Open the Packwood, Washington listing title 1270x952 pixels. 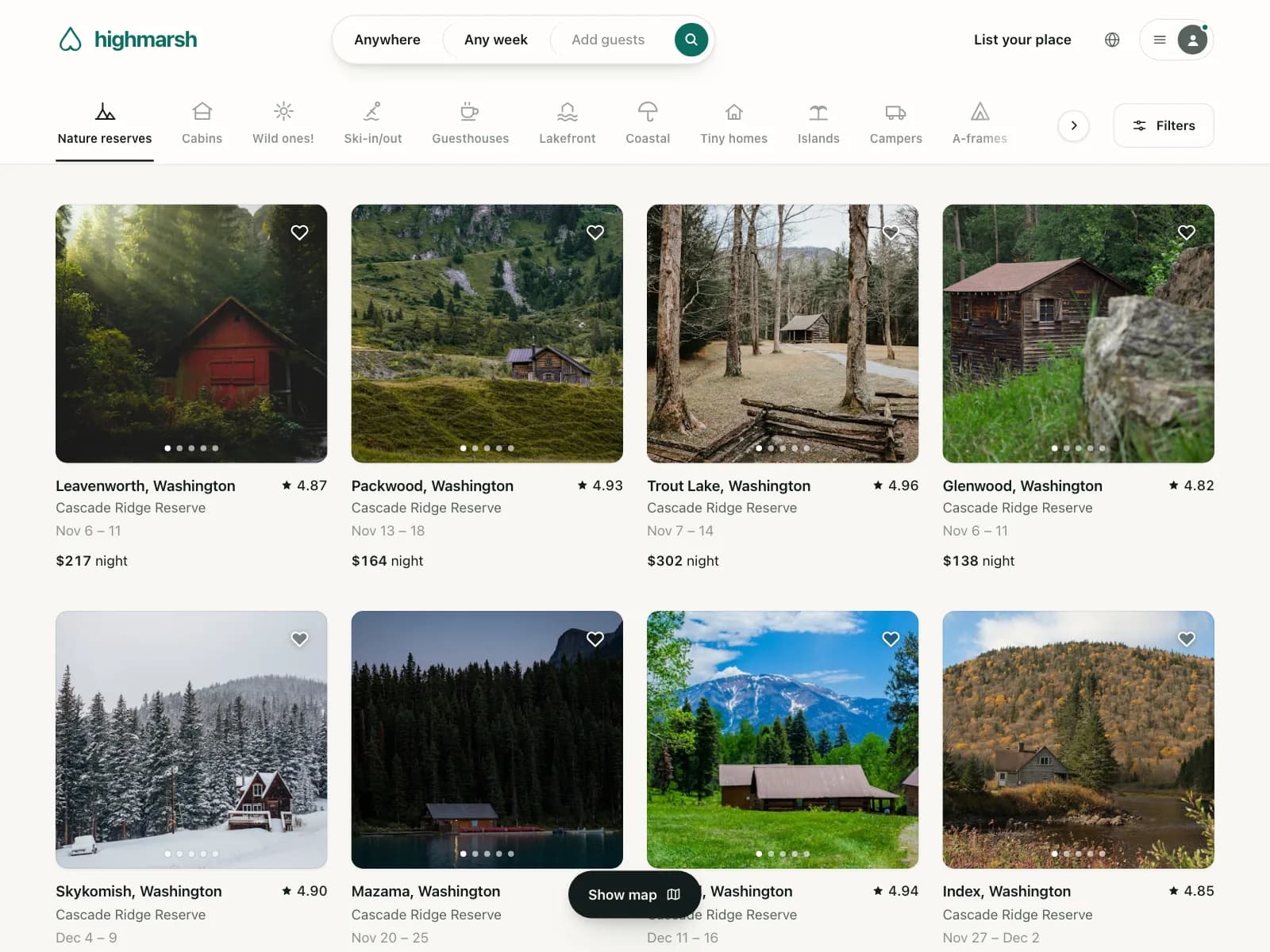click(433, 486)
